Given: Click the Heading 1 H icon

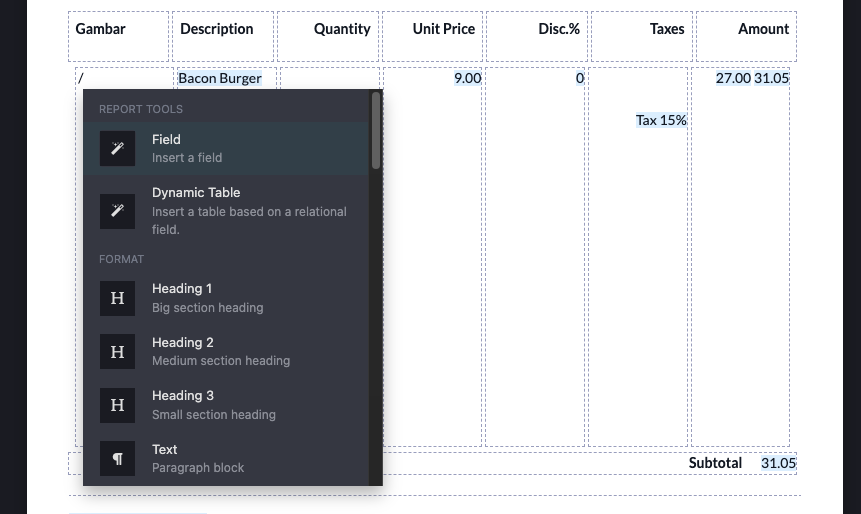Looking at the screenshot, I should (118, 298).
